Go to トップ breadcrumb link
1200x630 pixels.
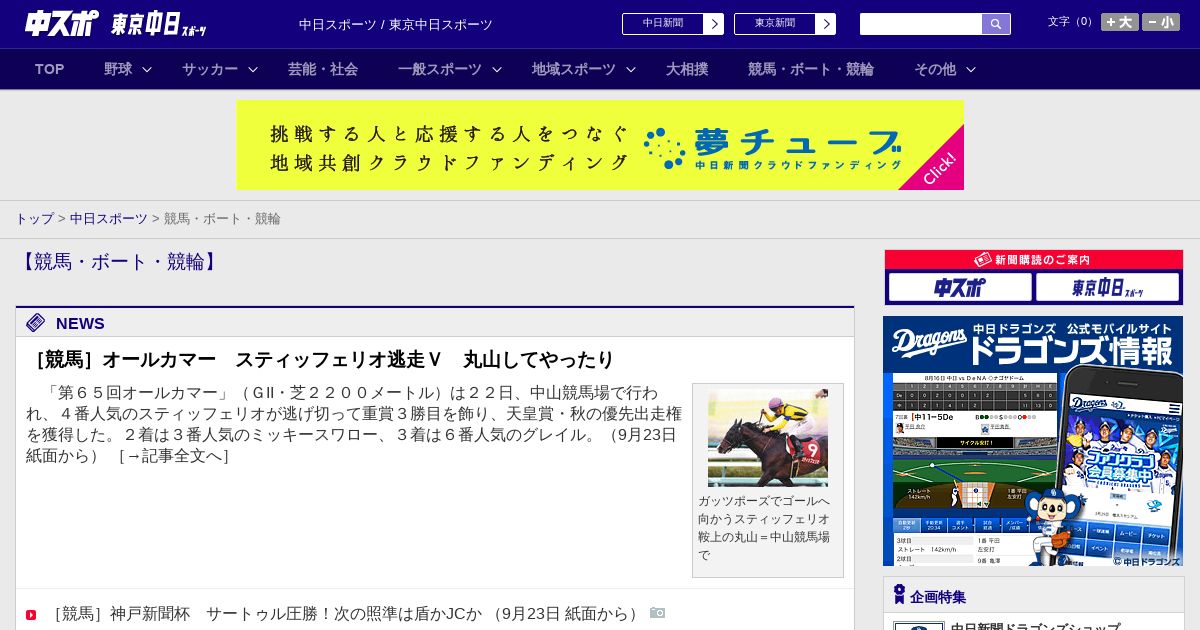click(x=34, y=218)
